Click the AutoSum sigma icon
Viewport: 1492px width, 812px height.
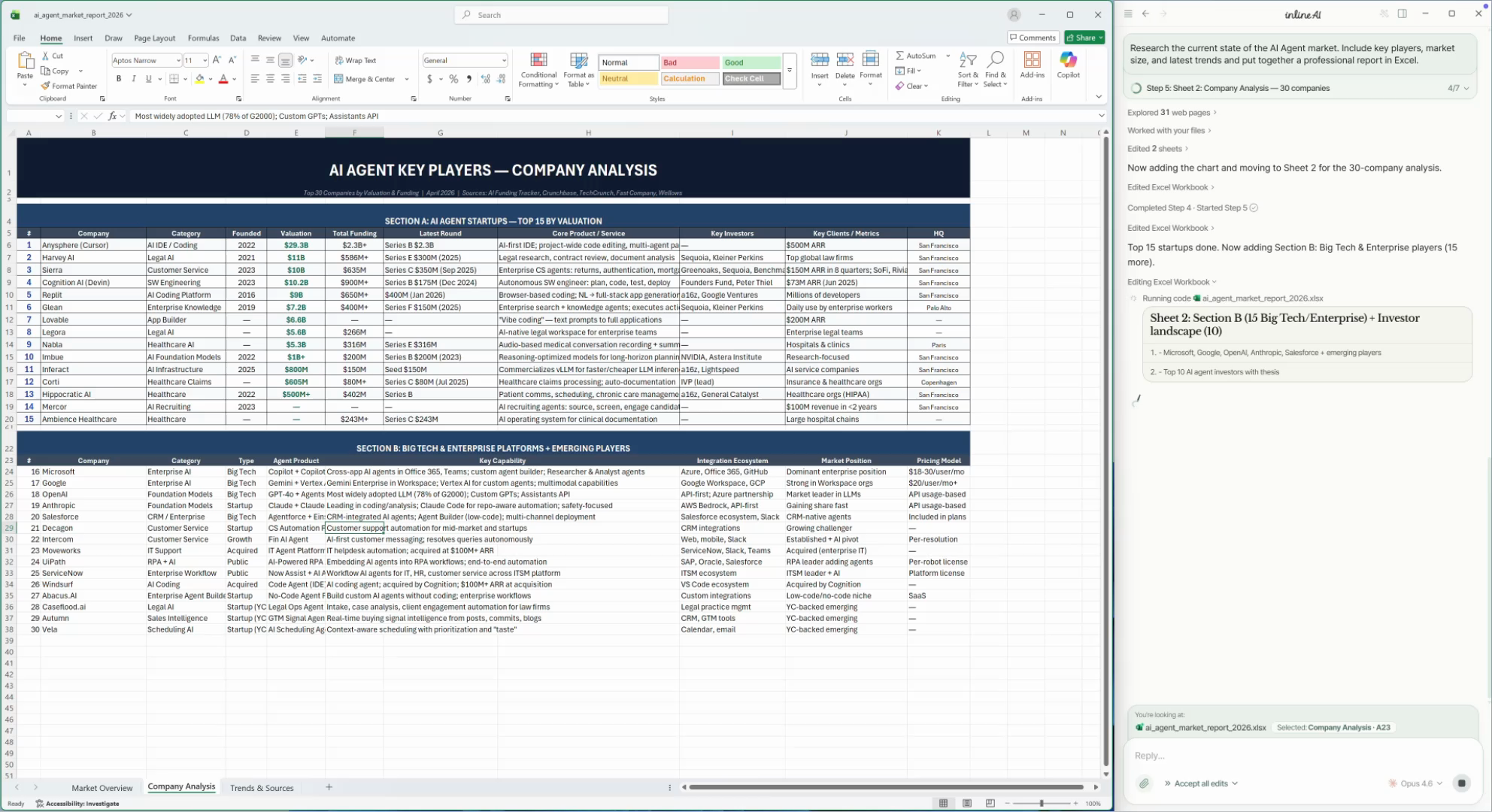899,56
